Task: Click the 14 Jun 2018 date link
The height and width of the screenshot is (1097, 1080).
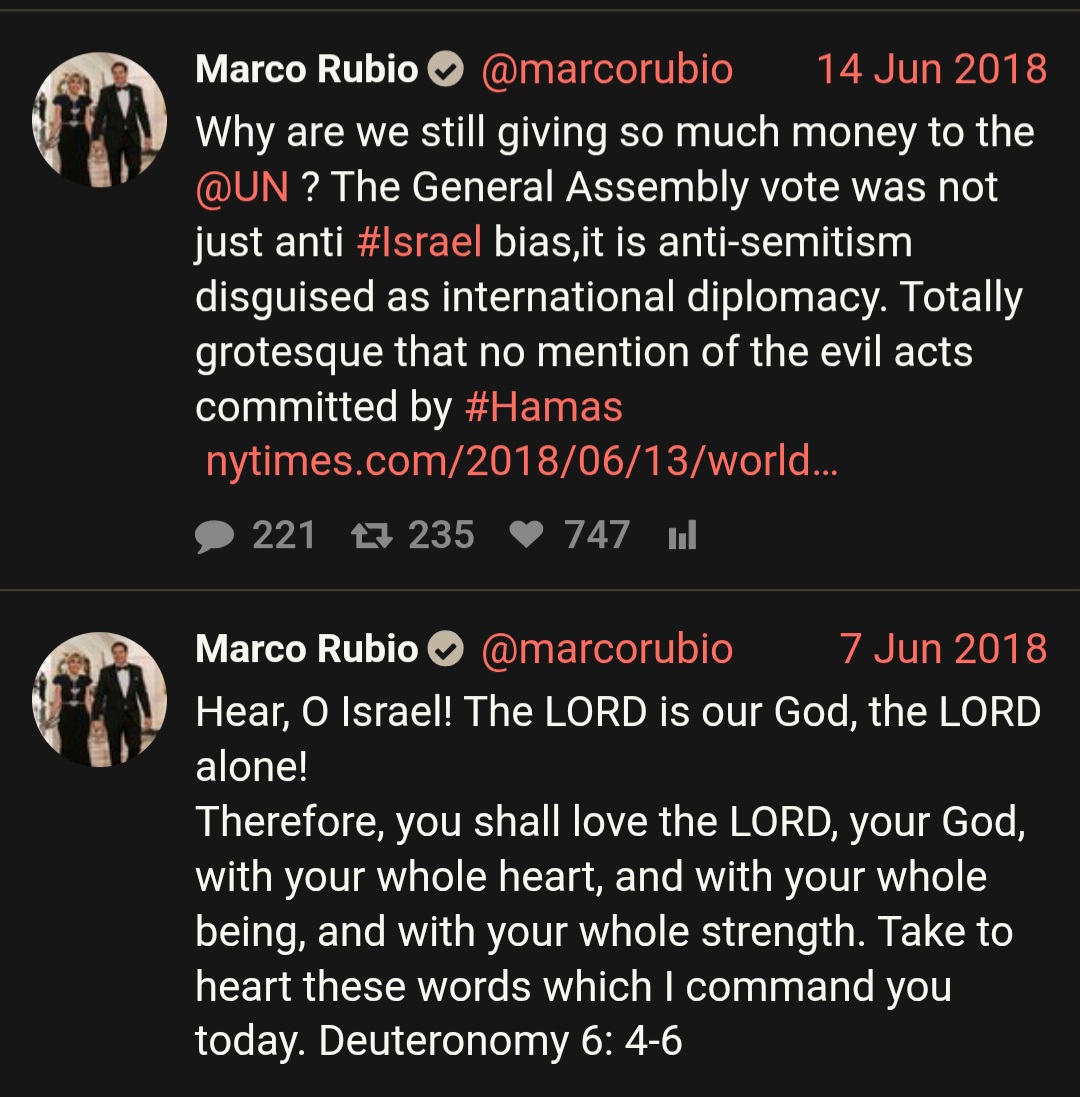Action: point(932,69)
